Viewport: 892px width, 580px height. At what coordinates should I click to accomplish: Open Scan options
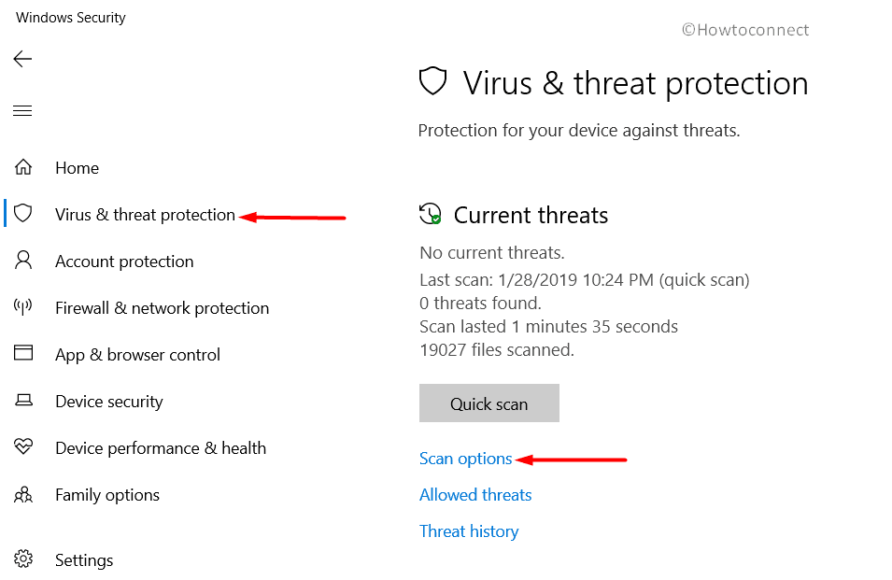pyautogui.click(x=466, y=458)
